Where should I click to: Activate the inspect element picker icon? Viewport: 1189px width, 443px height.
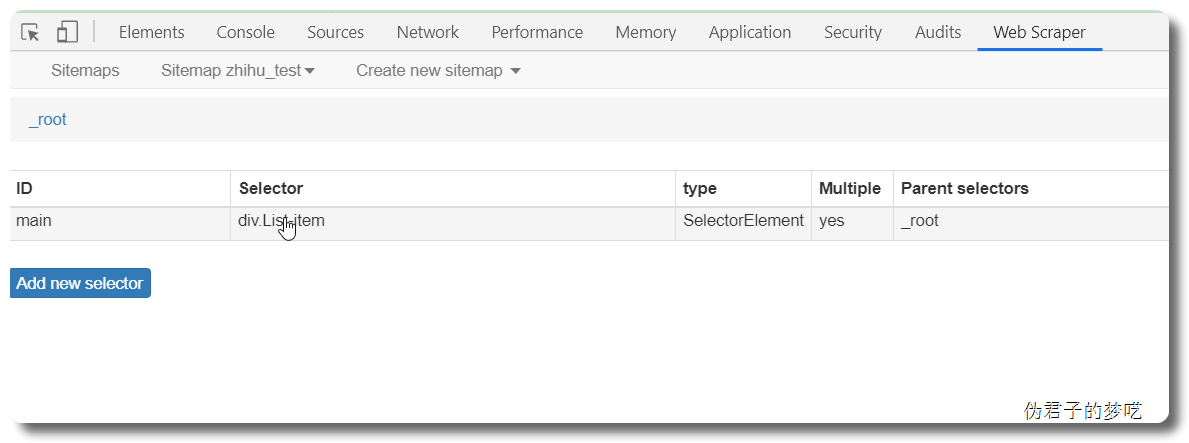(30, 32)
